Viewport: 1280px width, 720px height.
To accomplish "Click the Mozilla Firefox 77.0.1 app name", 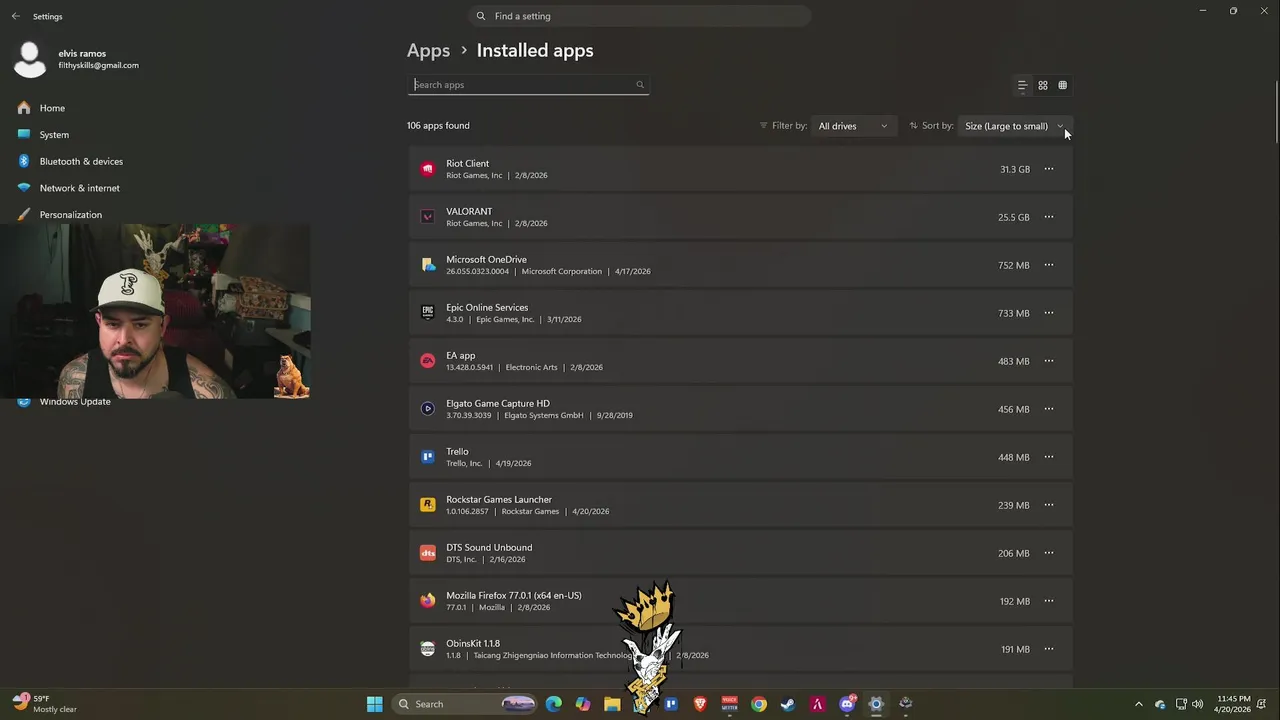I will coord(514,596).
